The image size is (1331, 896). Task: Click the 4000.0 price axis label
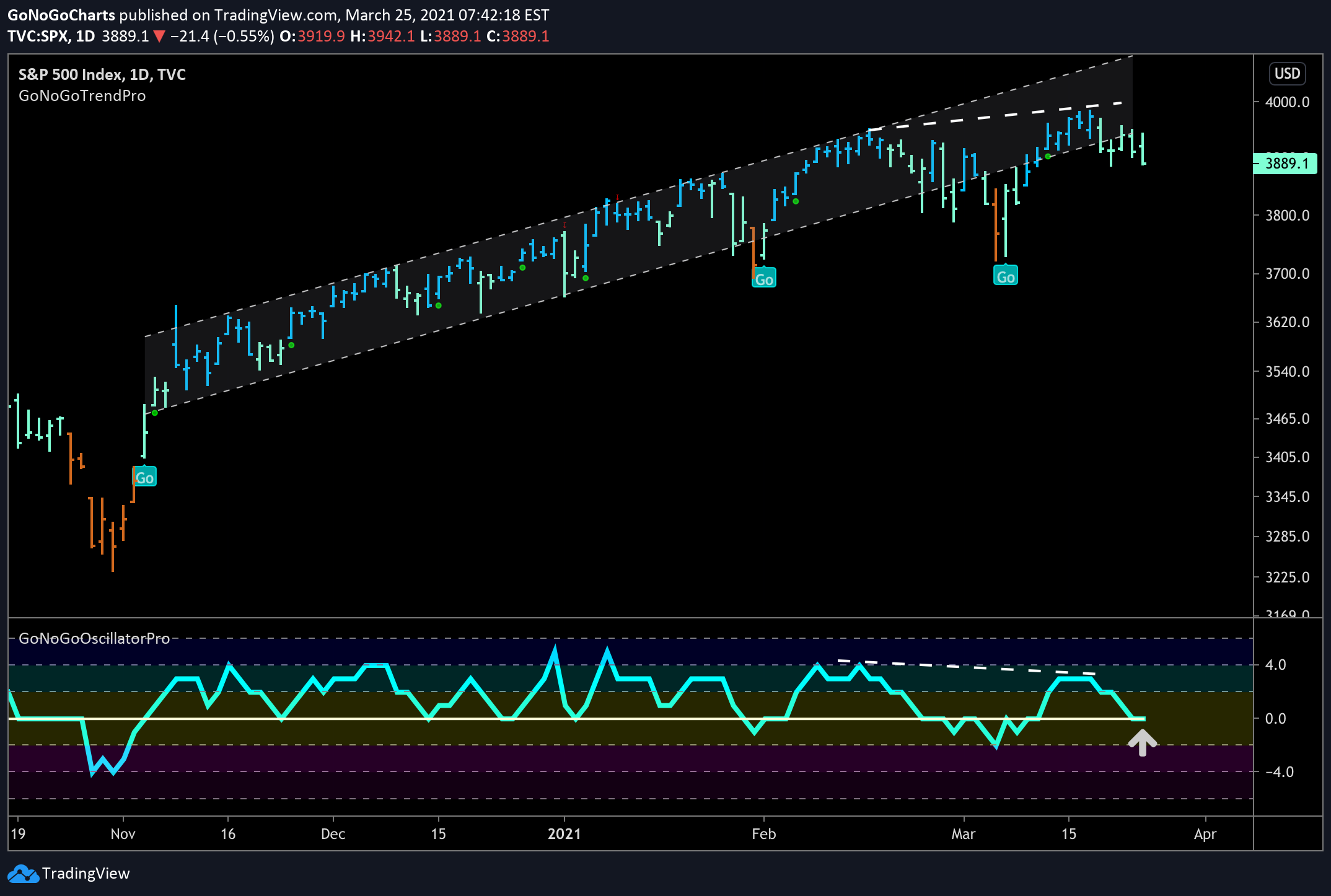point(1288,102)
